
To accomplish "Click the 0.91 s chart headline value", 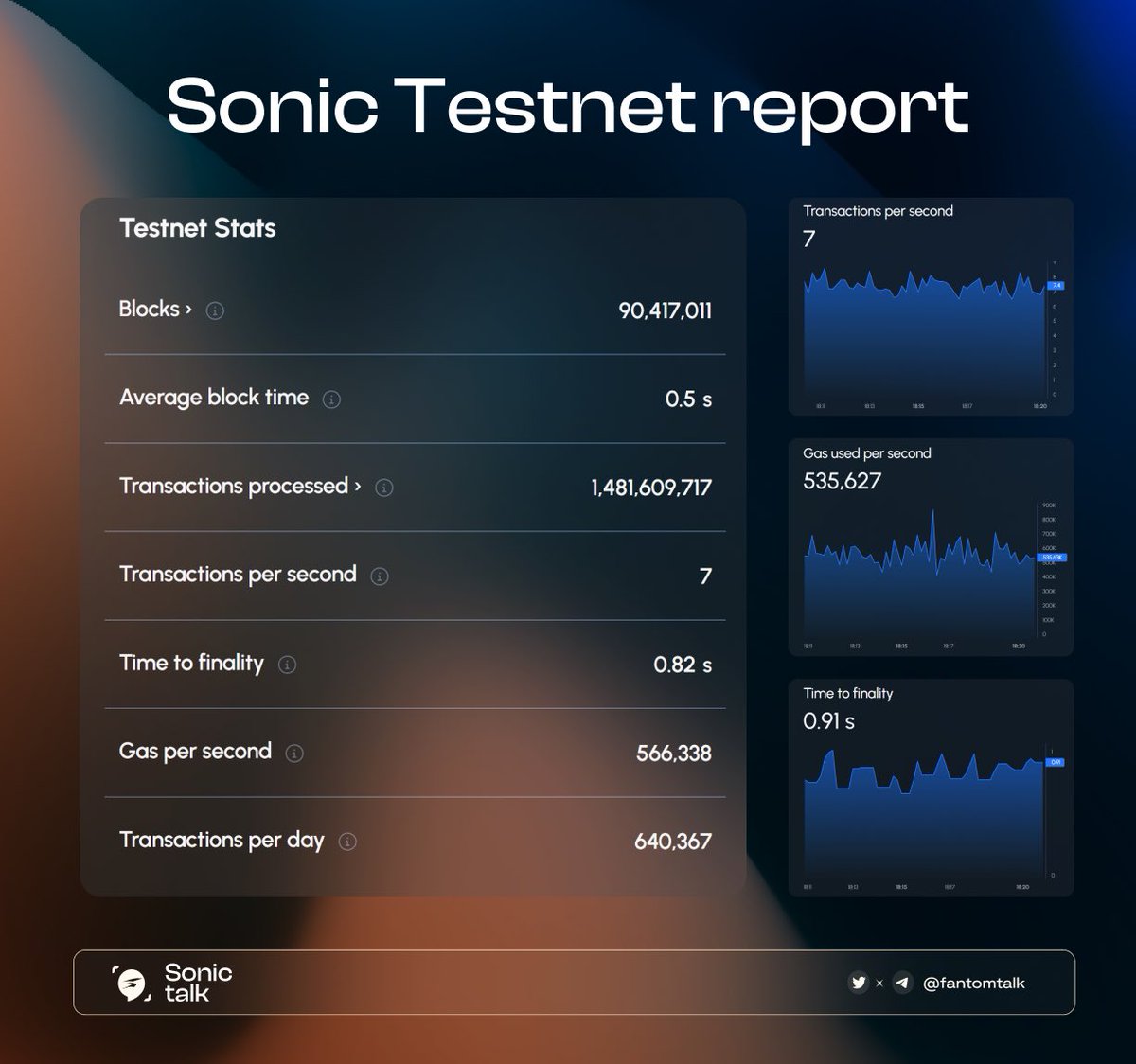I will pos(828,721).
